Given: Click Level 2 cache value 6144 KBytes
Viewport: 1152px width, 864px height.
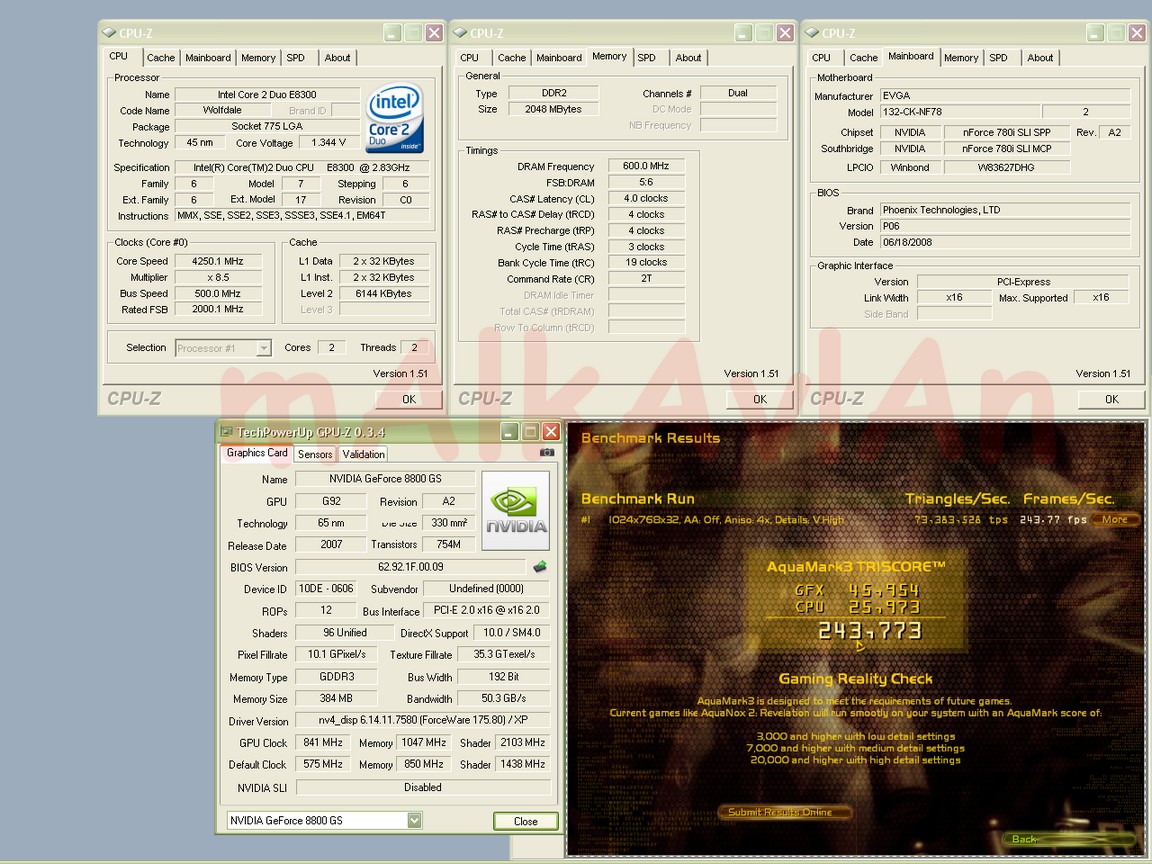Looking at the screenshot, I should (384, 293).
